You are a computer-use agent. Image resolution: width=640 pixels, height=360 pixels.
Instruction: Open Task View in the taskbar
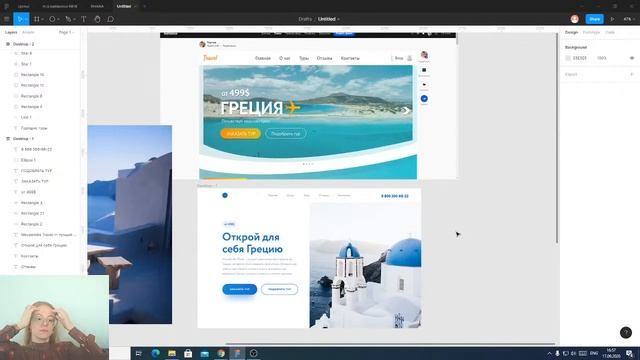click(138, 353)
